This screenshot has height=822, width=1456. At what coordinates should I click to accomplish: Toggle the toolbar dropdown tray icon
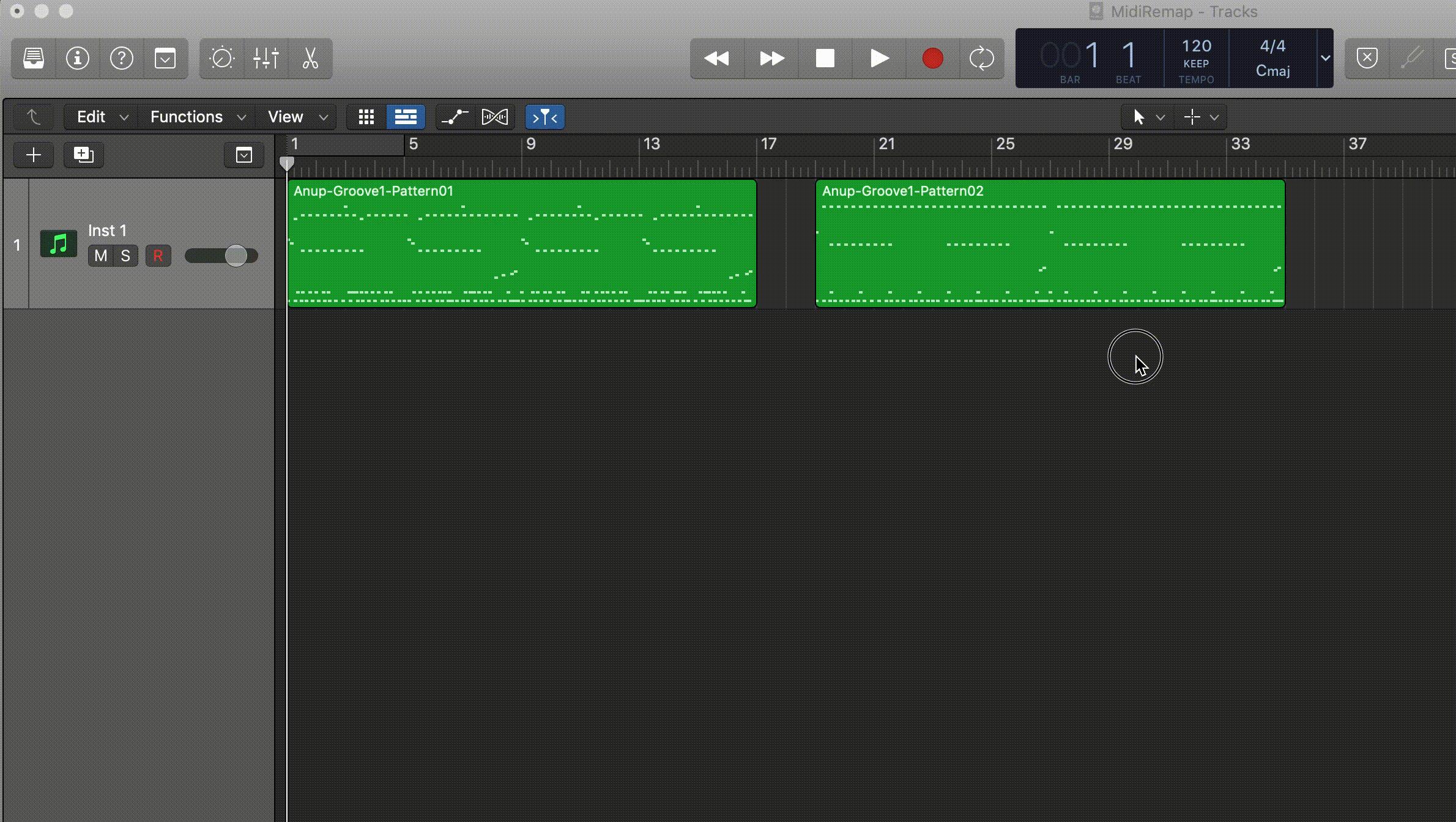[x=165, y=59]
